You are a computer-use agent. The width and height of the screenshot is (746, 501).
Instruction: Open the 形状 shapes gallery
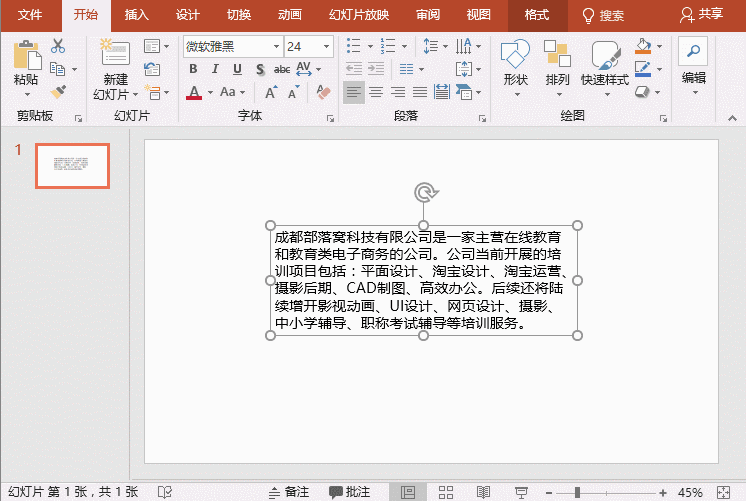[x=516, y=68]
